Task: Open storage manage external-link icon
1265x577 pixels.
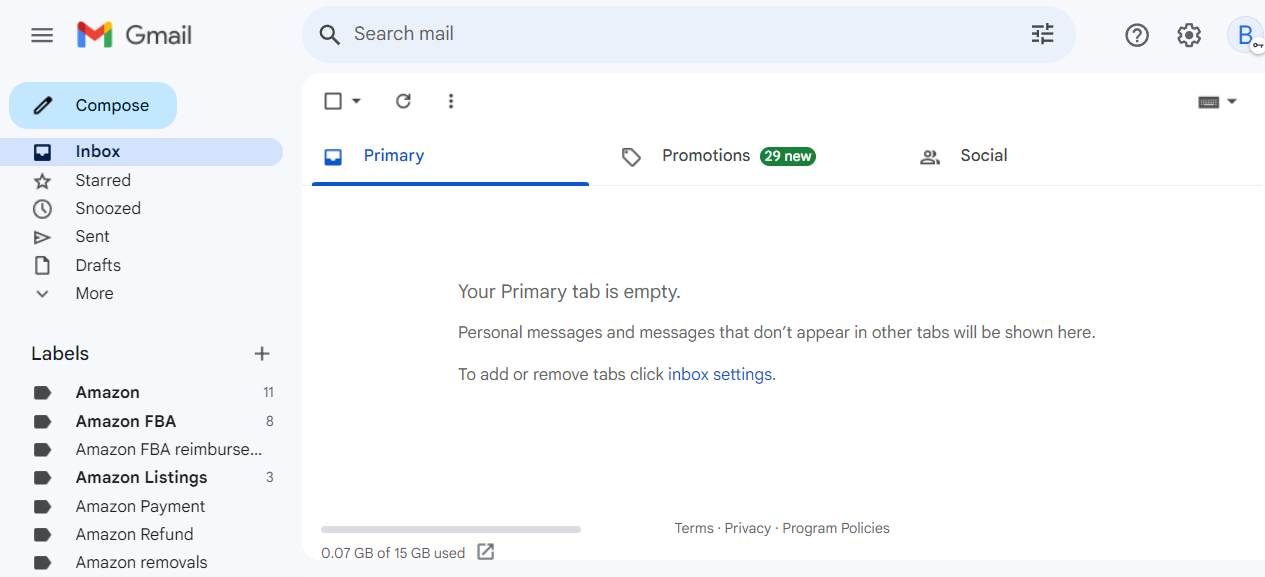Action: pos(486,551)
